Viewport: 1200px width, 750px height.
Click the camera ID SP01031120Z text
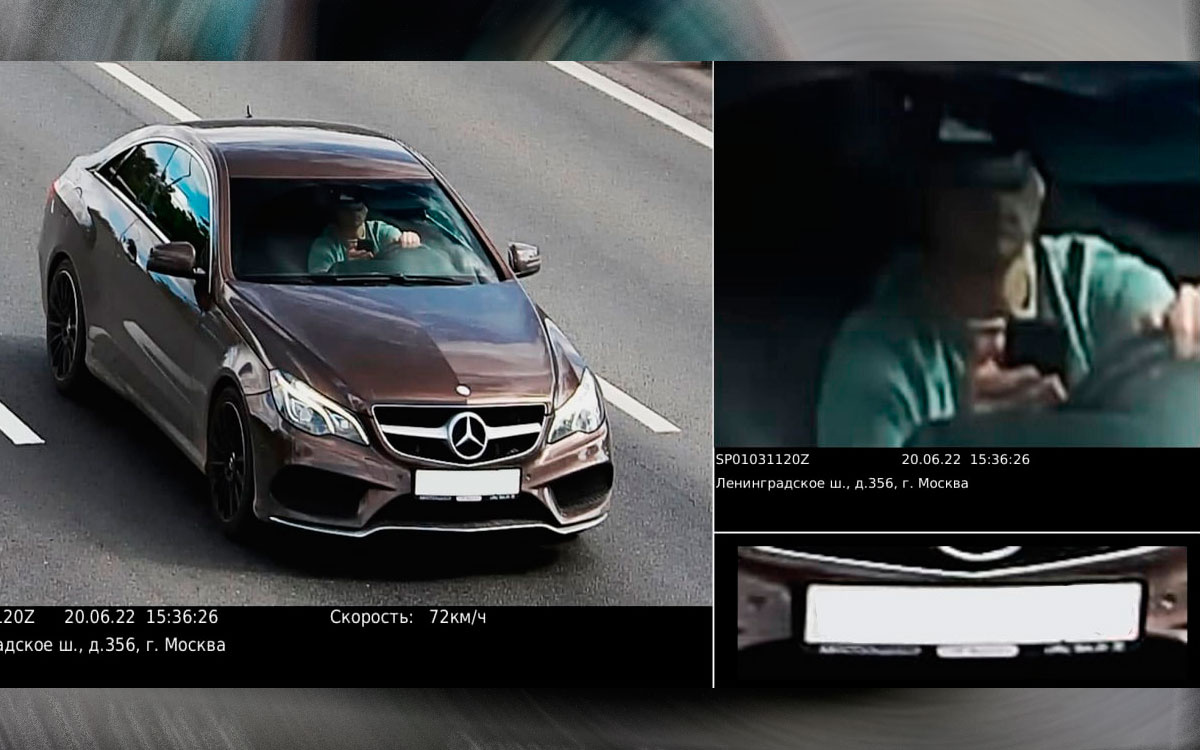[x=762, y=460]
